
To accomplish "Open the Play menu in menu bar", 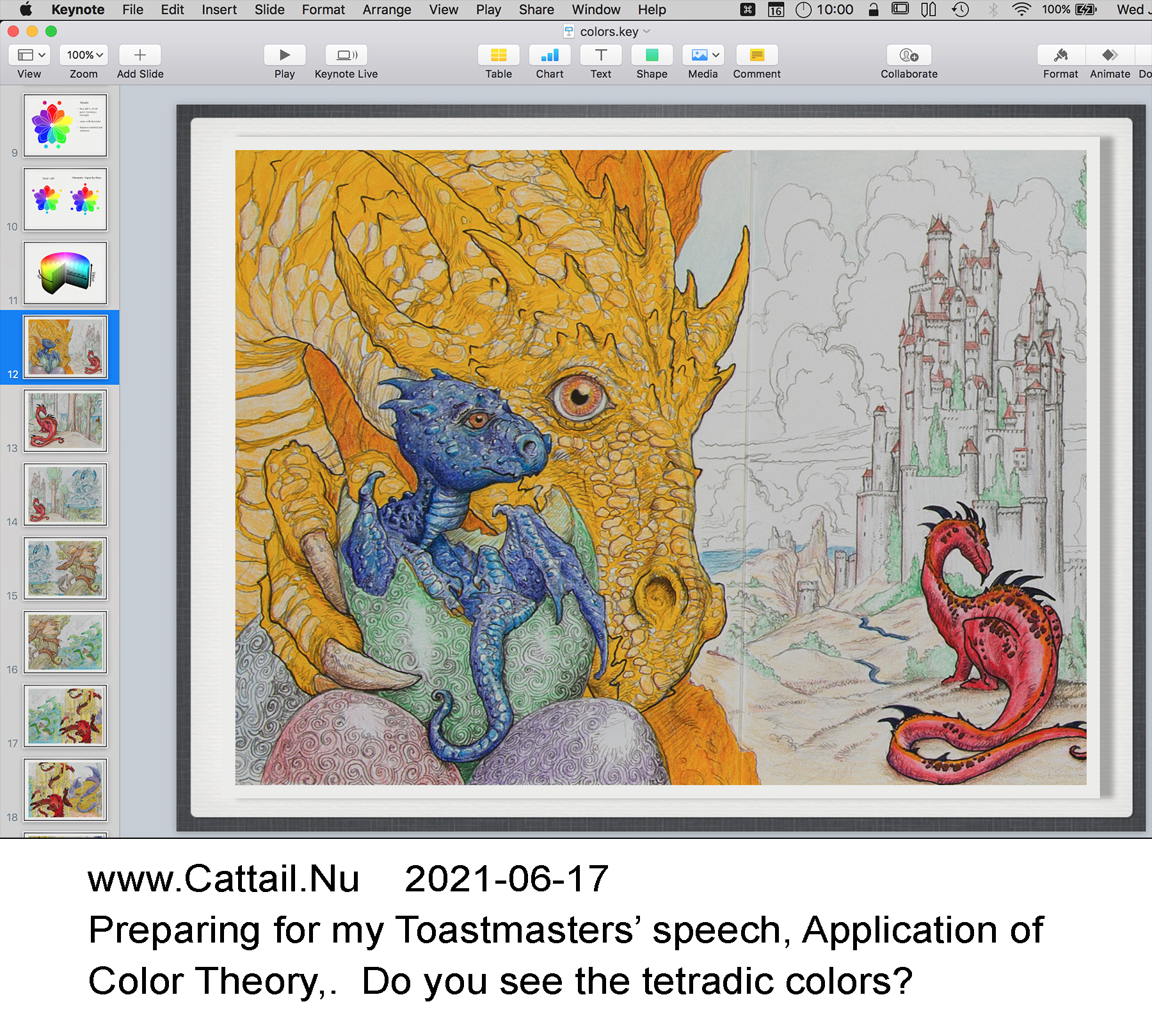I will pos(488,10).
